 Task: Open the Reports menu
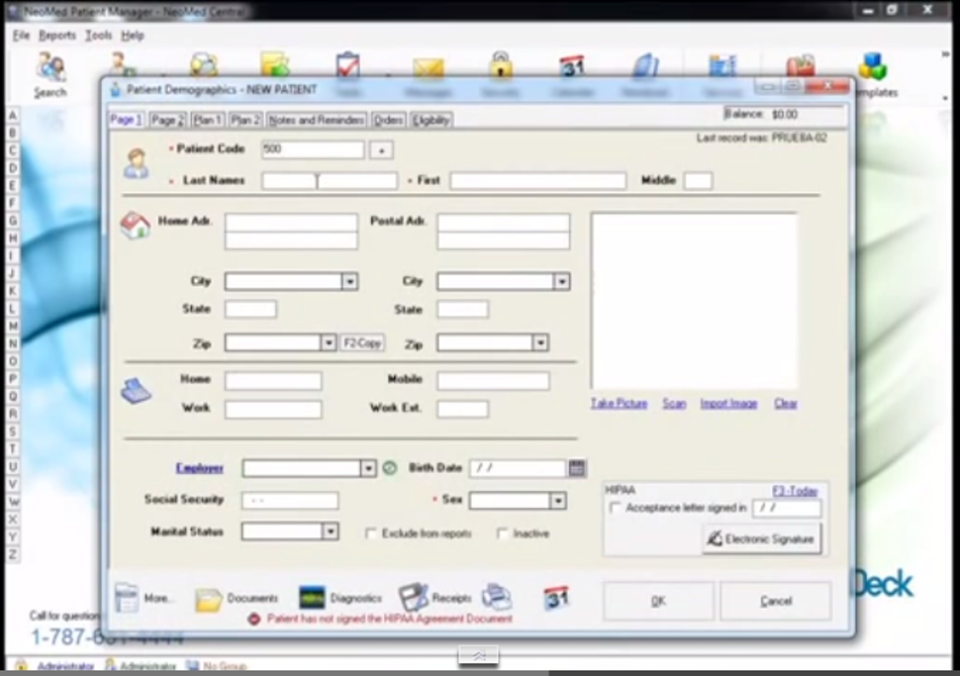[x=57, y=34]
